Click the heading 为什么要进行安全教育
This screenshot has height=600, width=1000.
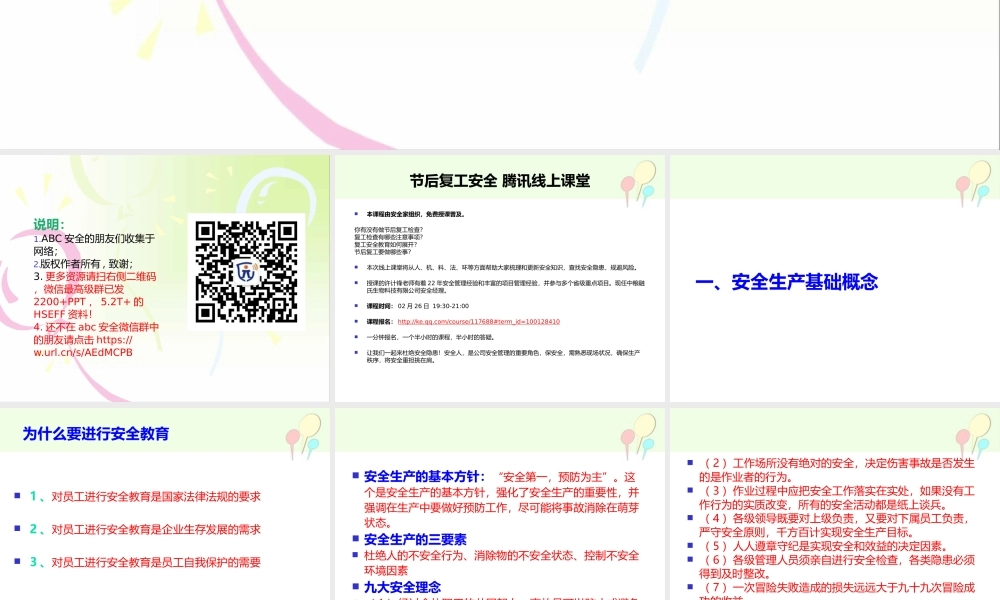pos(96,434)
